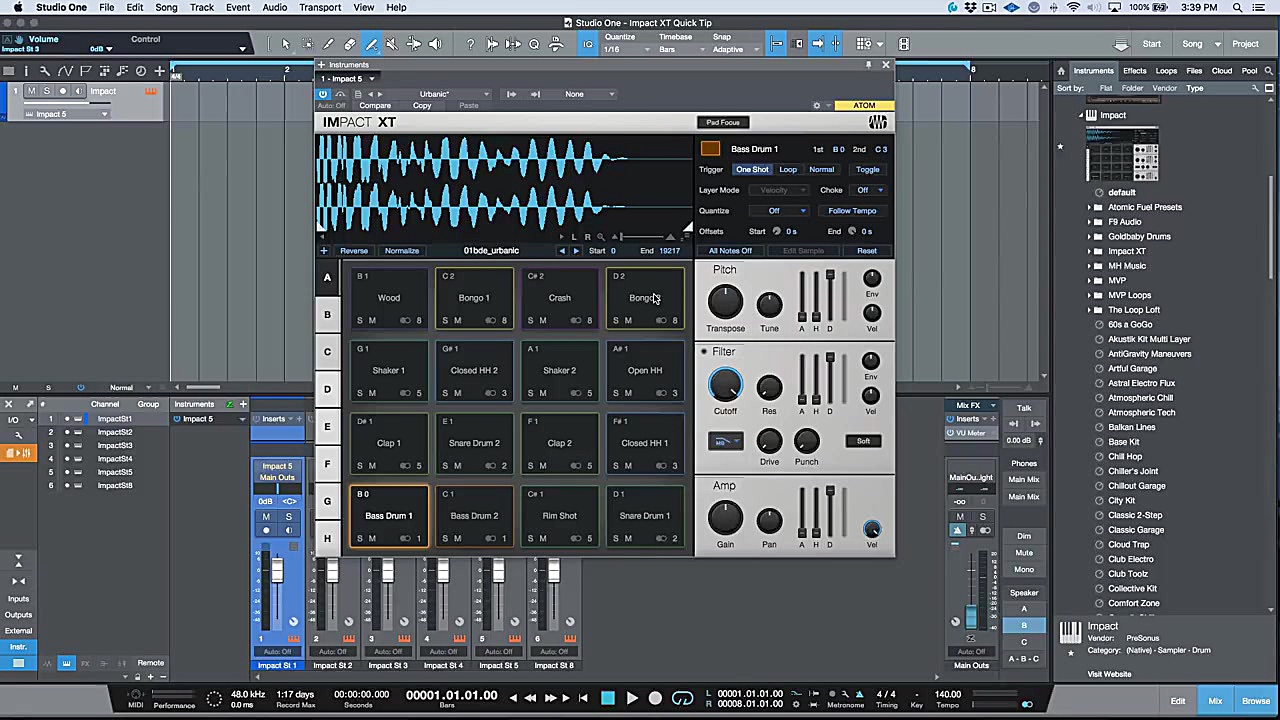Click the Instr. button in console sidebar
Screen dimensions: 1280x720
point(18,647)
